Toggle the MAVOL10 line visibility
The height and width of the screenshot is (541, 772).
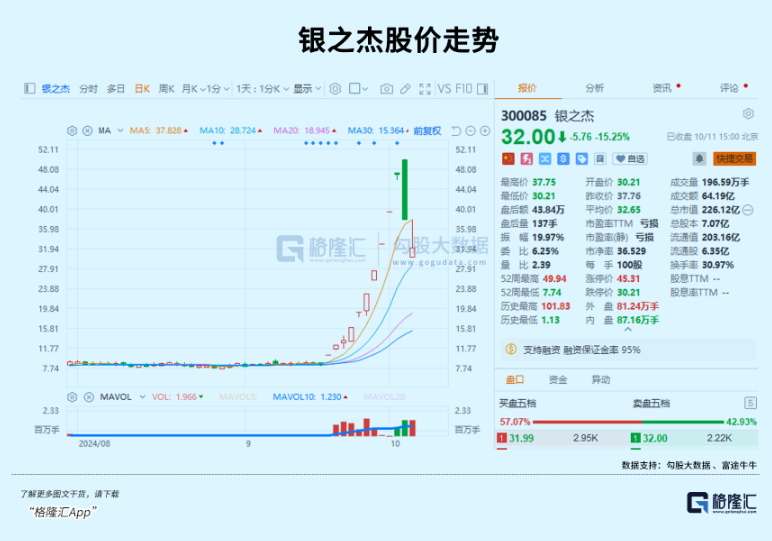click(310, 397)
